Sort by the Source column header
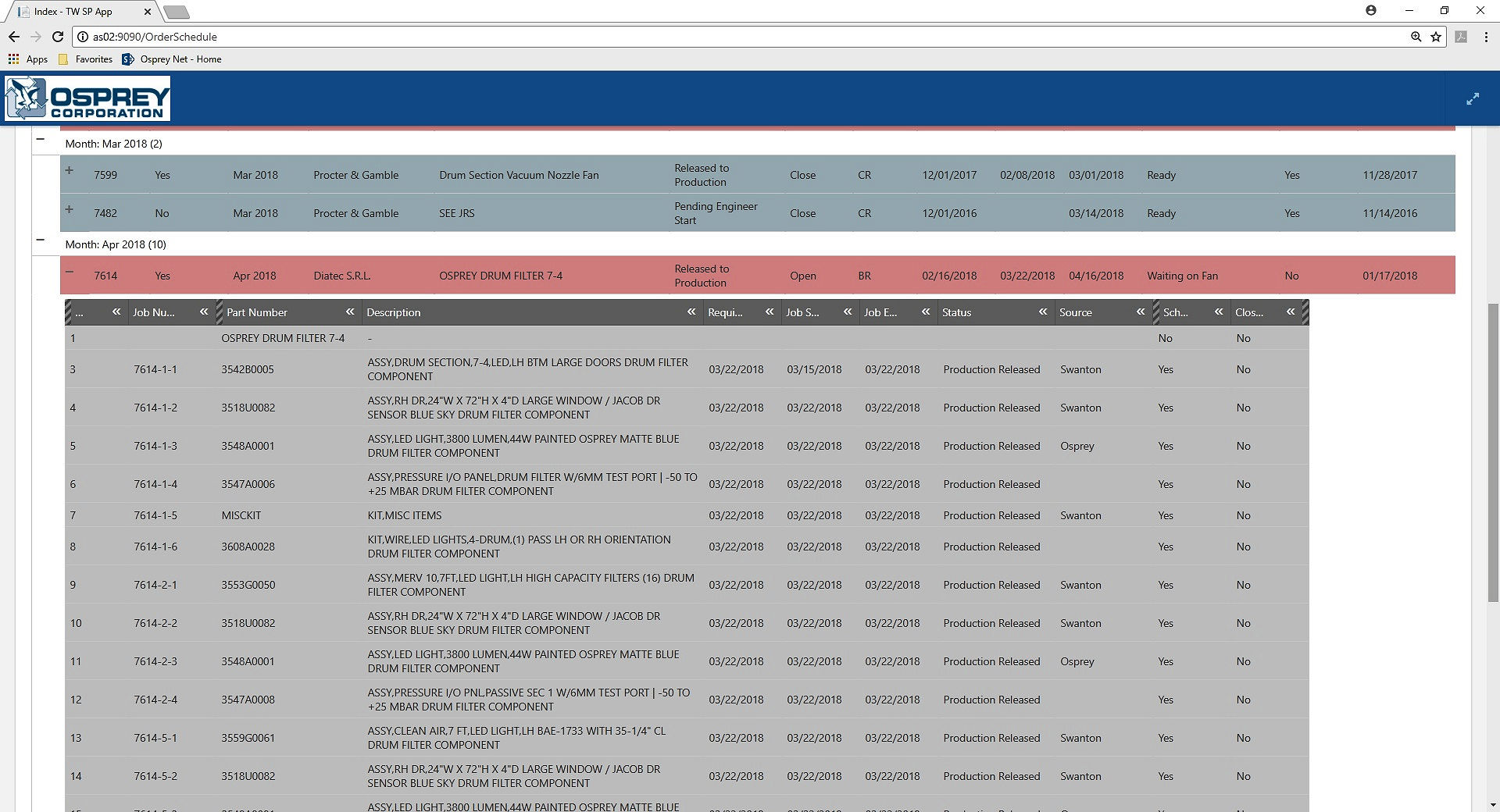 1076,312
